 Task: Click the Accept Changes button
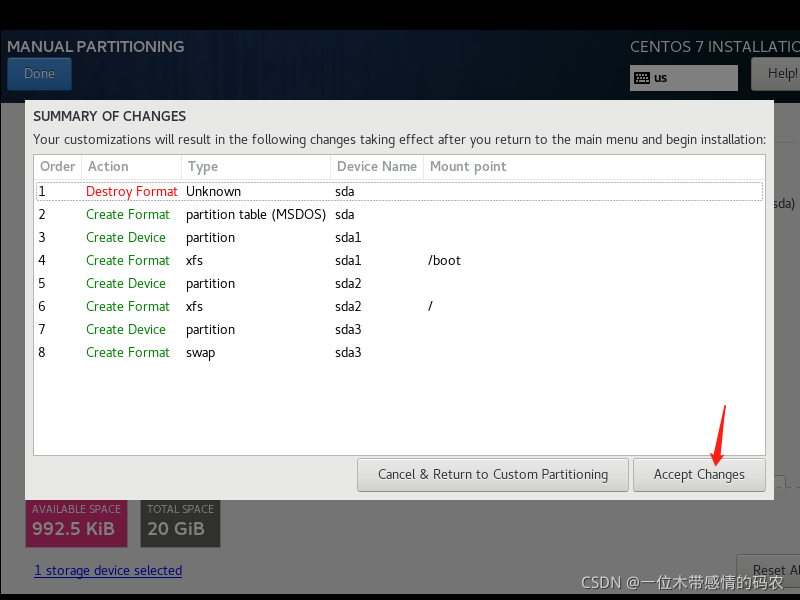[x=699, y=475]
